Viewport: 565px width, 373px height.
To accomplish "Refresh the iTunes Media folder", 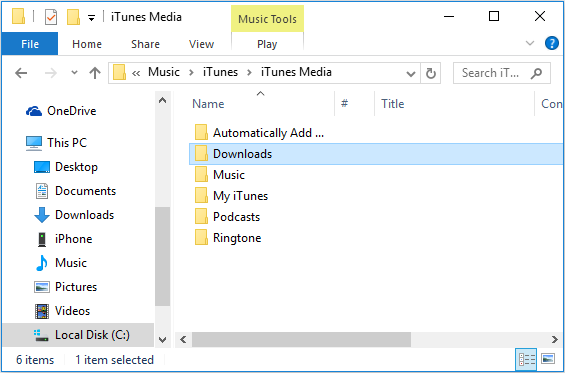I will click(x=431, y=74).
